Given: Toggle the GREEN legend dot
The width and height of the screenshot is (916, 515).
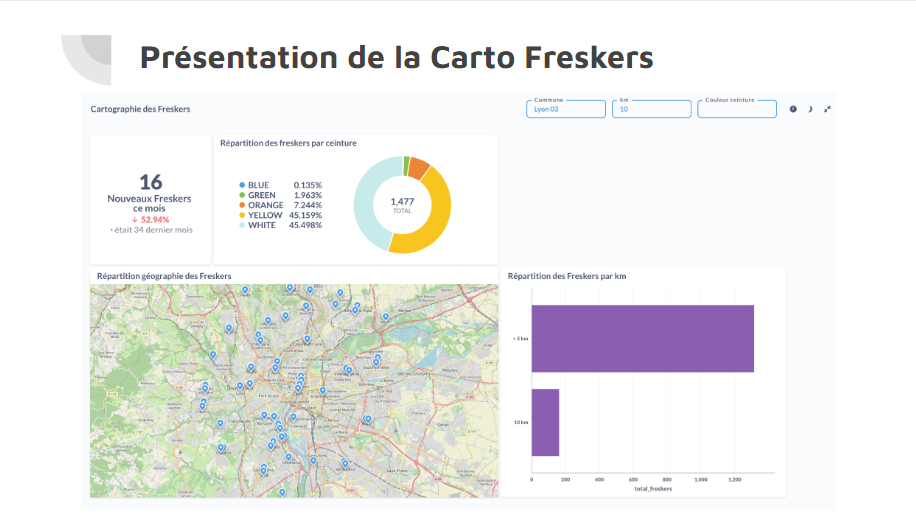Looking at the screenshot, I should point(242,195).
